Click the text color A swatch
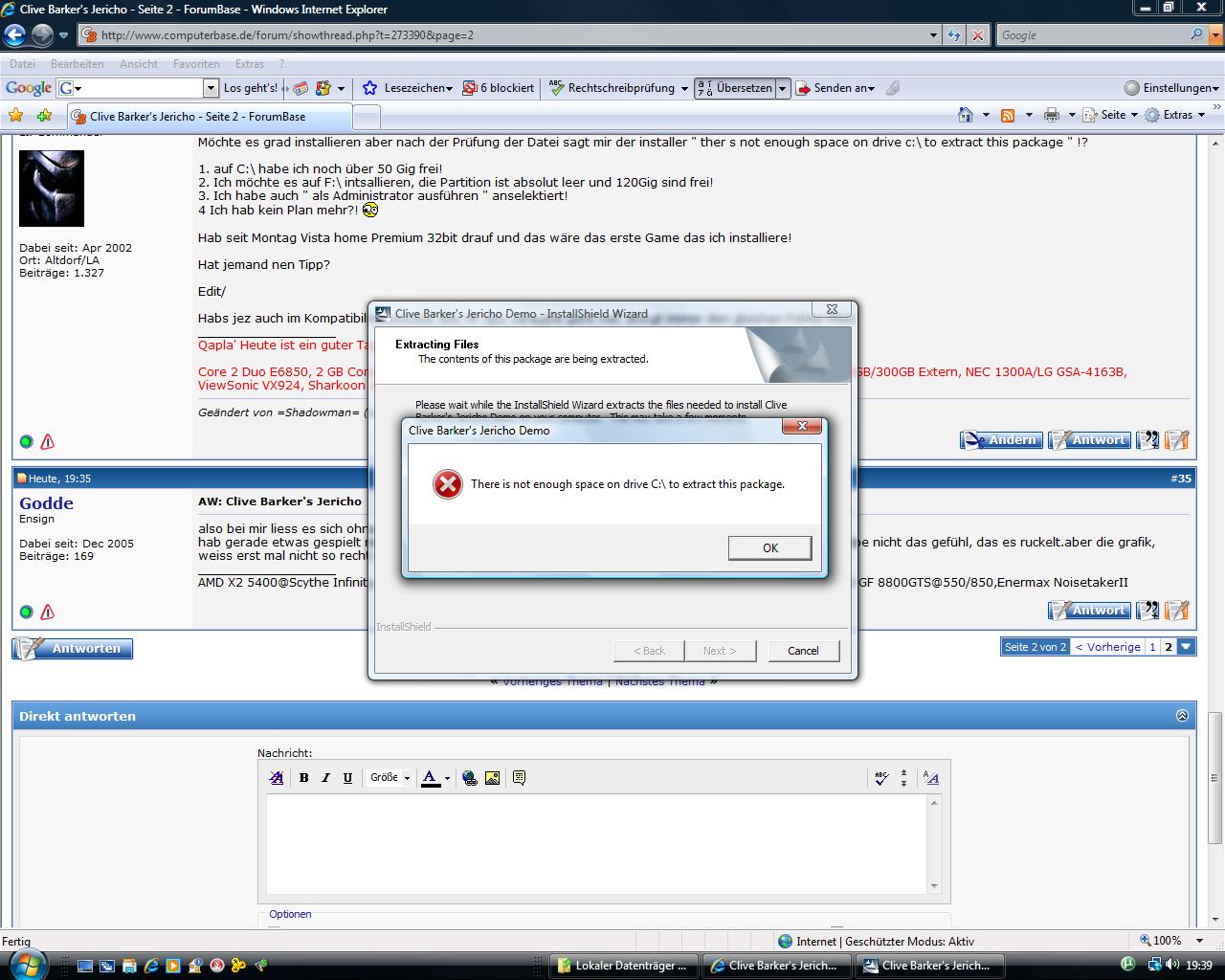 pos(431,778)
